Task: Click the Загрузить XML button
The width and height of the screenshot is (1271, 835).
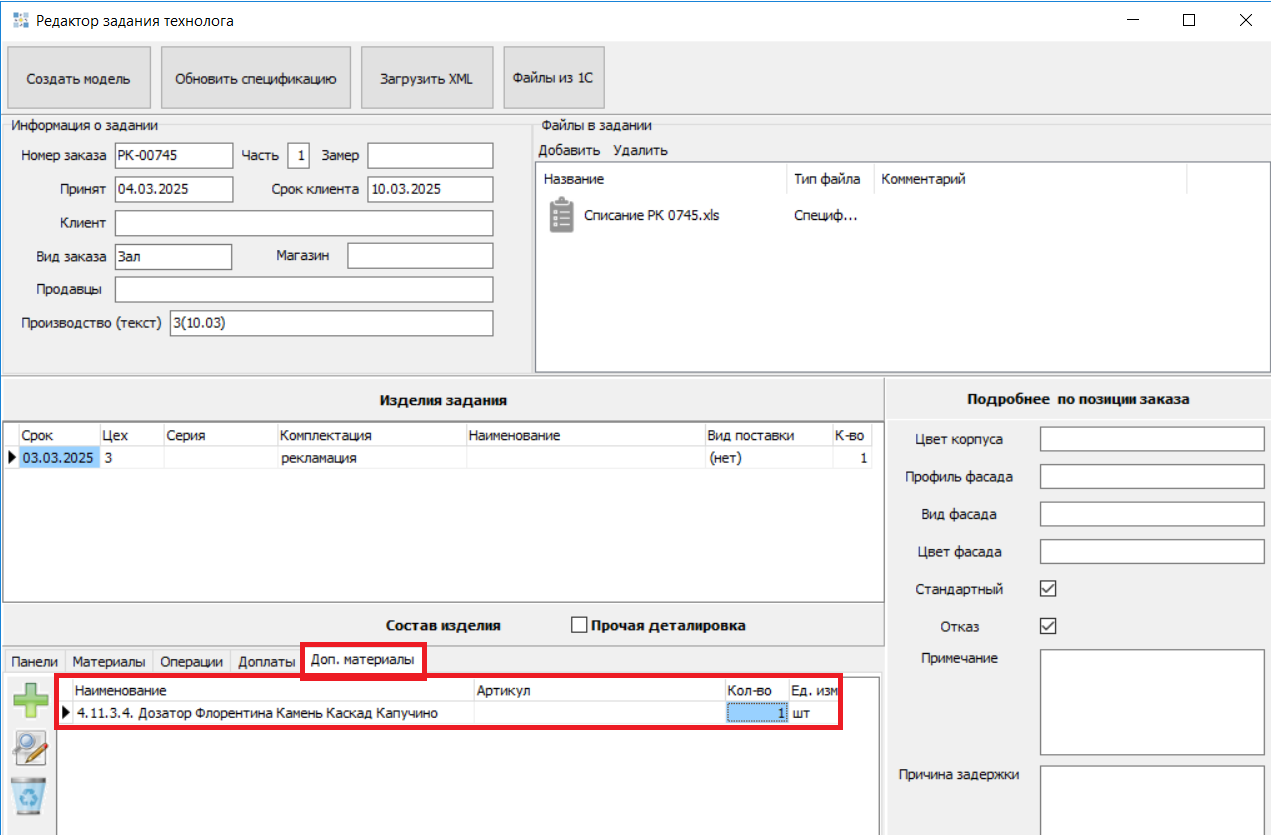Action: tap(426, 78)
